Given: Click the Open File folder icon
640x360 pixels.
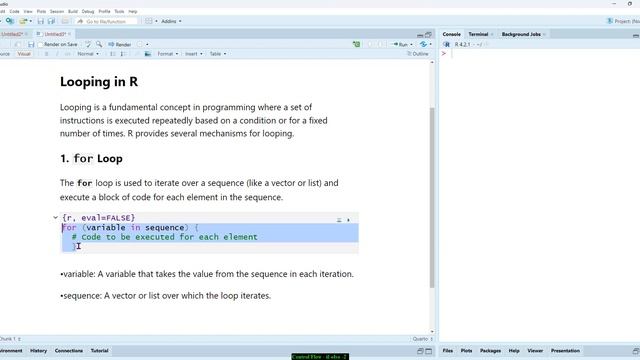Looking at the screenshot, I should point(23,21).
